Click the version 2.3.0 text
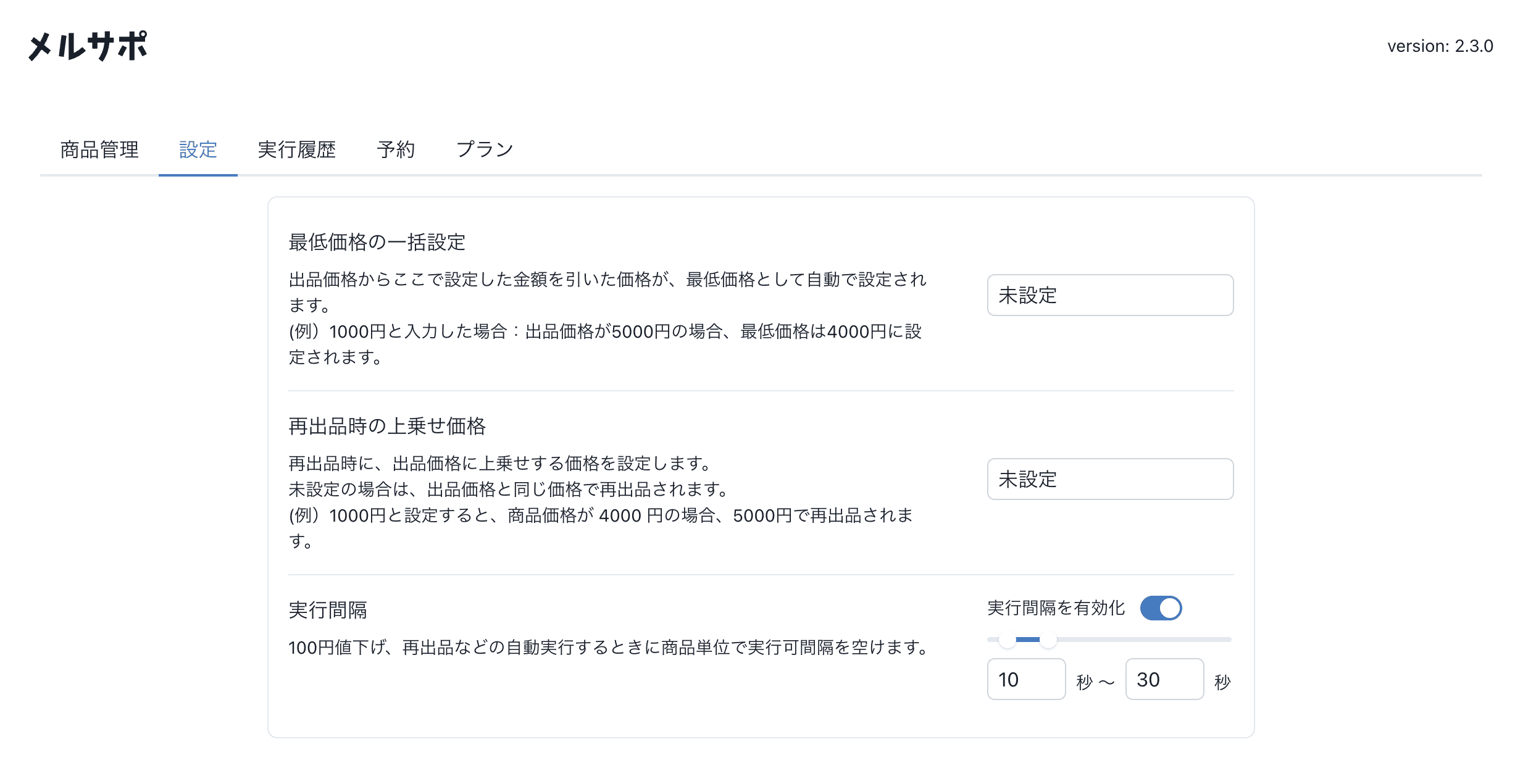 (x=1440, y=46)
